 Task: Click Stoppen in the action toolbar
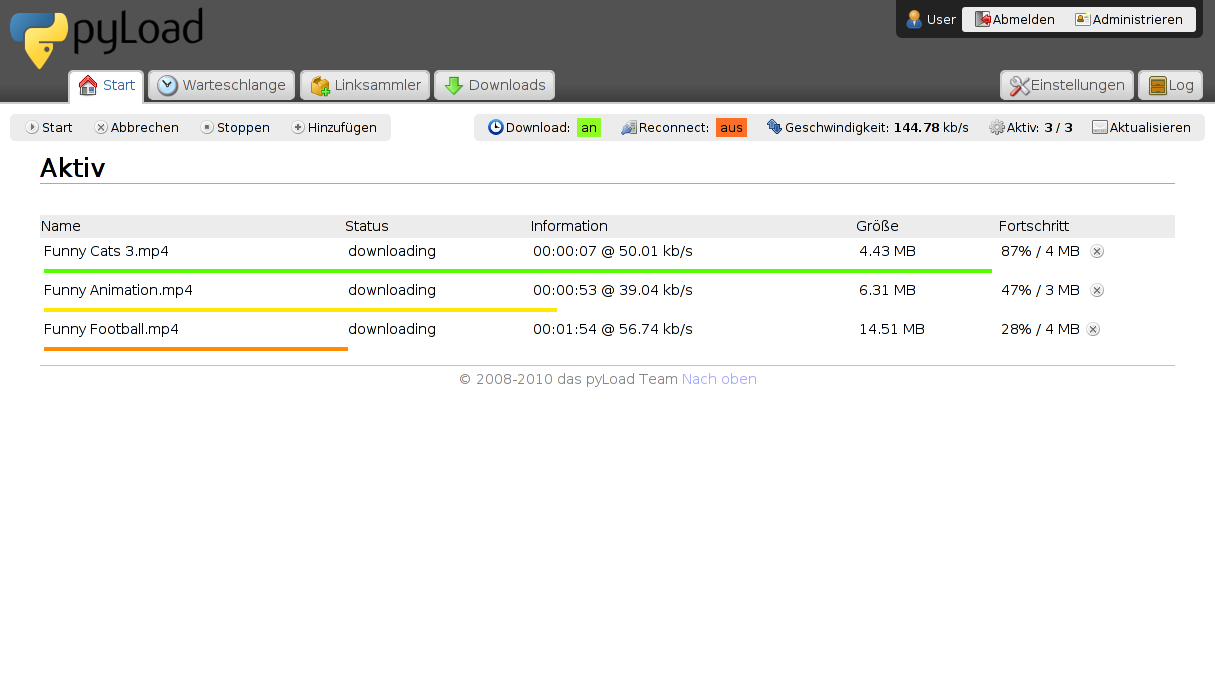pyautogui.click(x=235, y=127)
